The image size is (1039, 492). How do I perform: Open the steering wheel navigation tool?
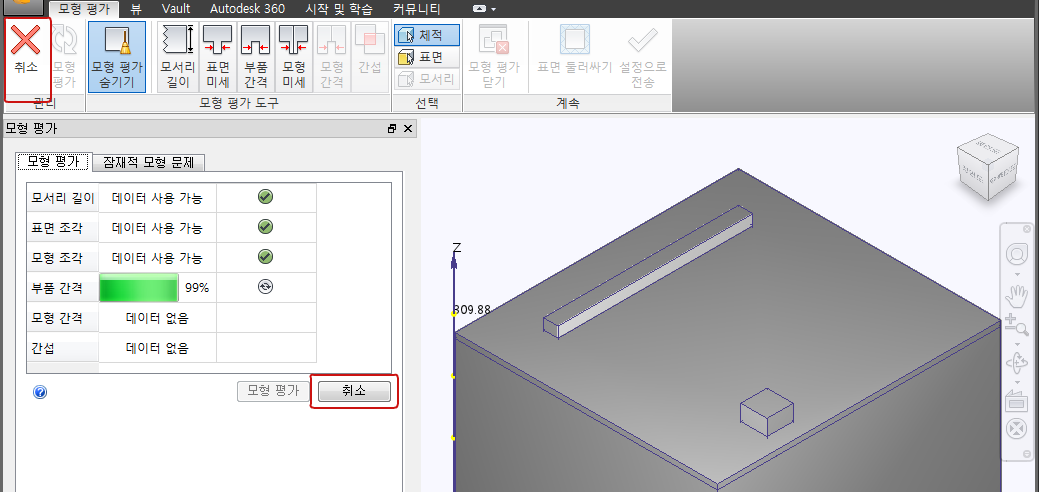1016,254
